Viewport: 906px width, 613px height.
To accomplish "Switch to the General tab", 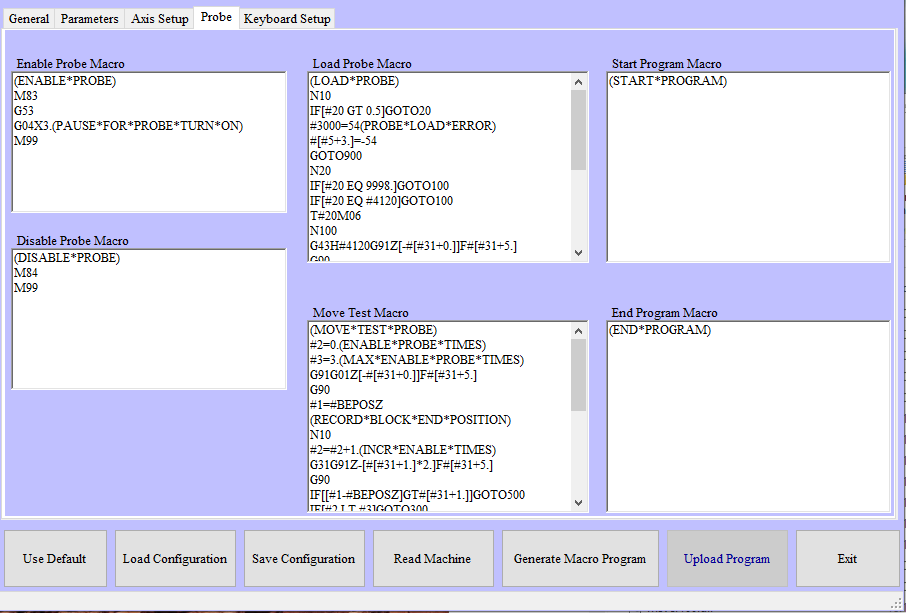I will pyautogui.click(x=29, y=19).
